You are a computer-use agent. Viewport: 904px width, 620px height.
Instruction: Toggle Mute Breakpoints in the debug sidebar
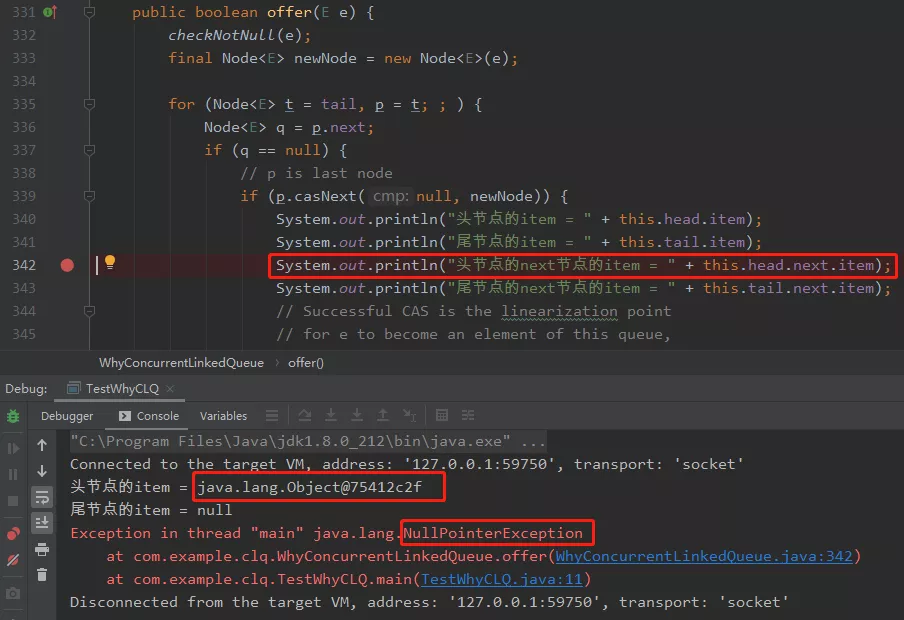[13, 560]
